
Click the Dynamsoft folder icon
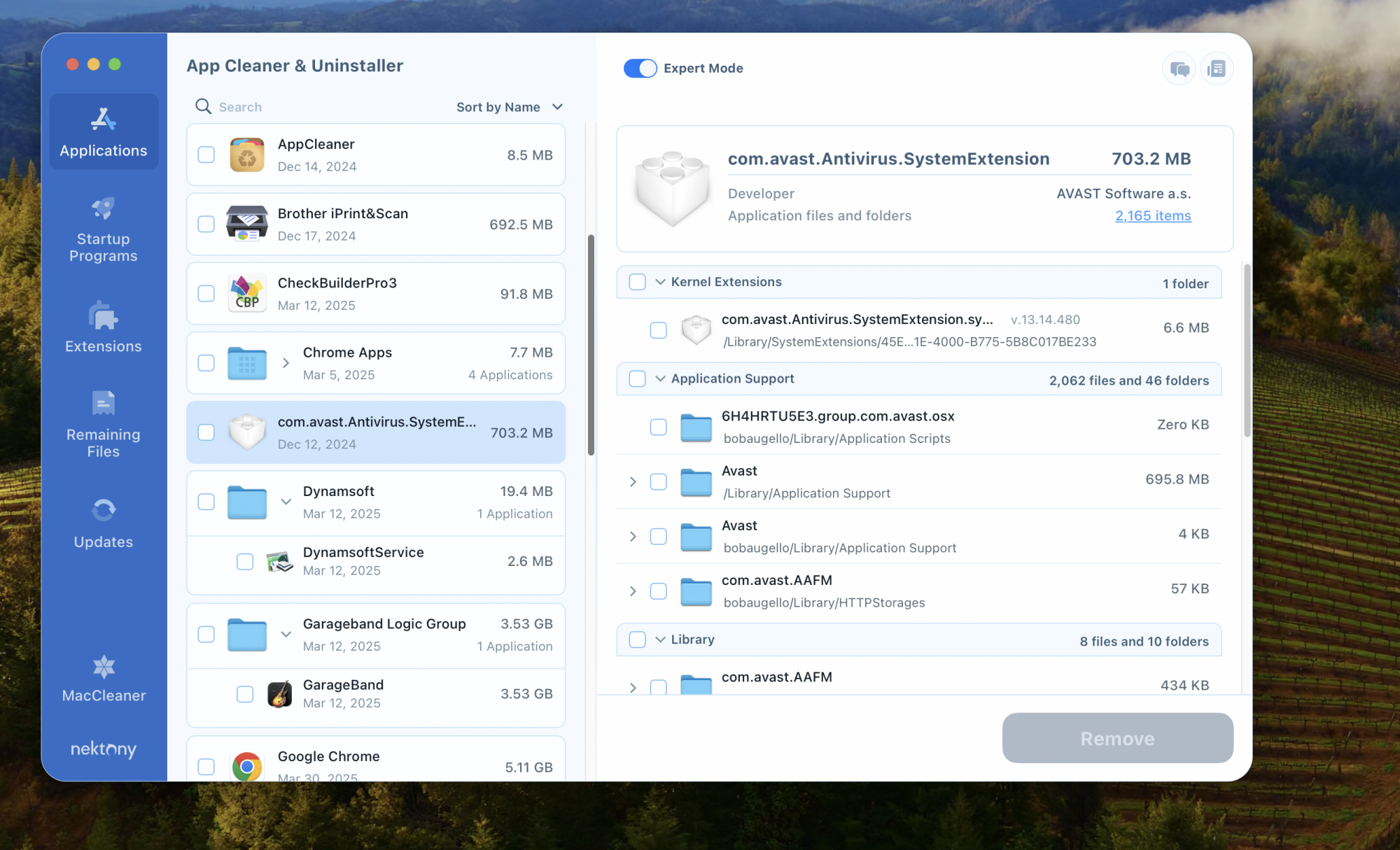[247, 502]
